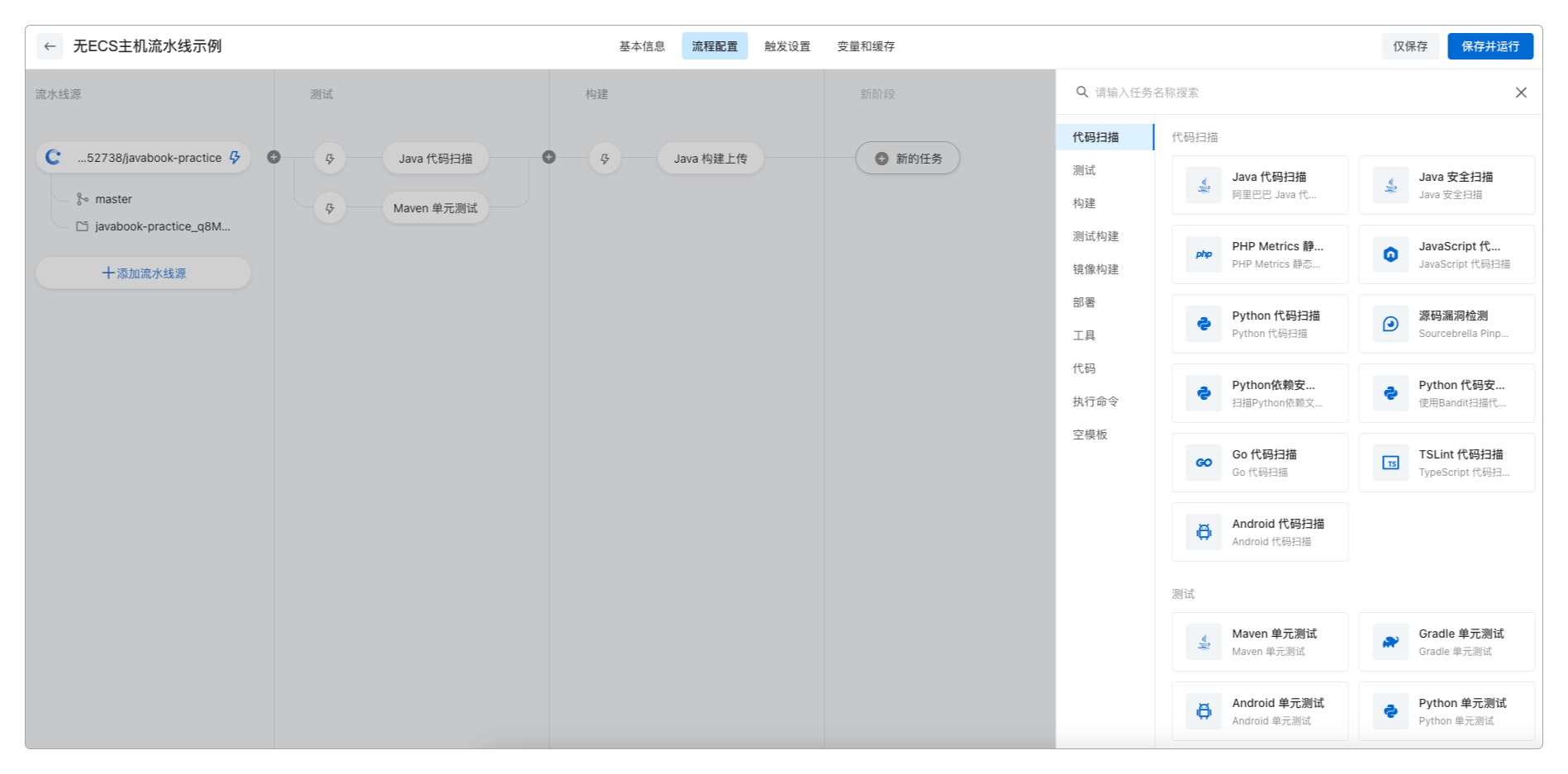Choose the 源码漏洞检测 icon
Viewport: 1568px width, 774px height.
coord(1390,324)
